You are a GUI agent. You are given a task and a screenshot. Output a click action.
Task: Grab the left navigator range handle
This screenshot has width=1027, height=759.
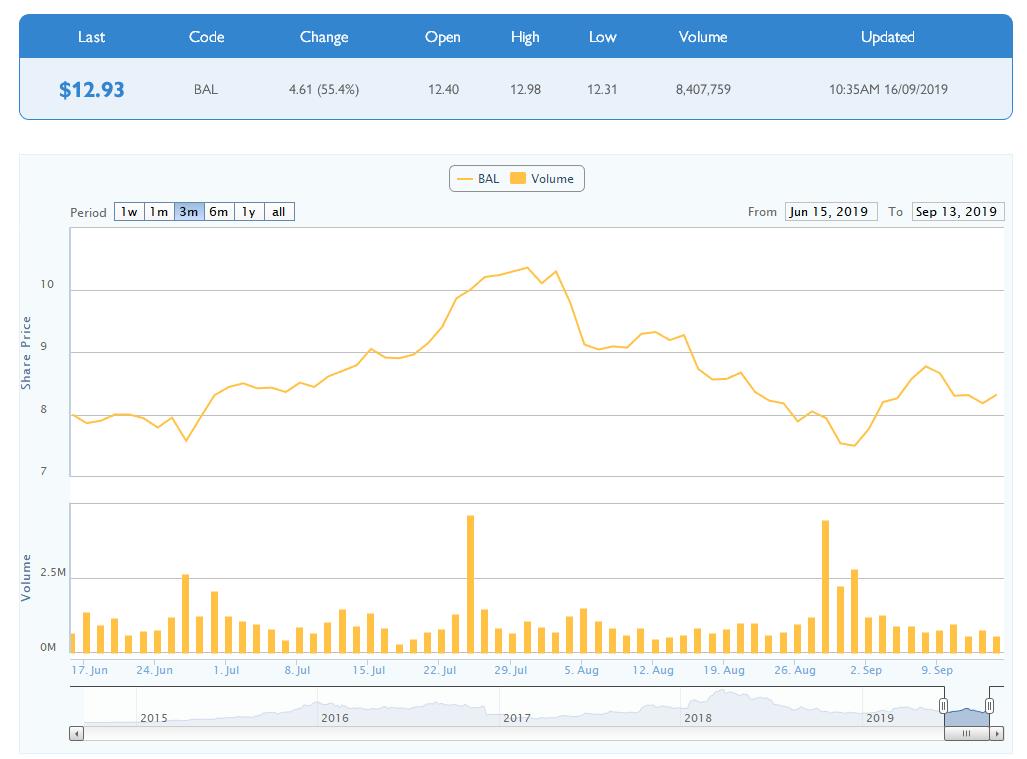[x=943, y=706]
